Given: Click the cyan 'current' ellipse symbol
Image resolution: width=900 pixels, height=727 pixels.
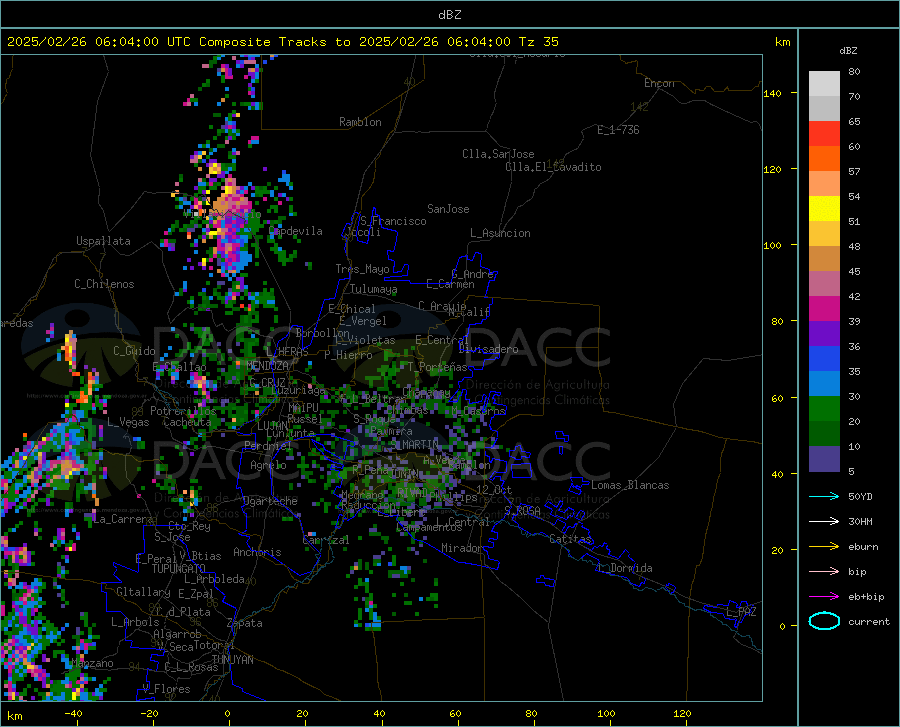Looking at the screenshot, I should click(824, 621).
